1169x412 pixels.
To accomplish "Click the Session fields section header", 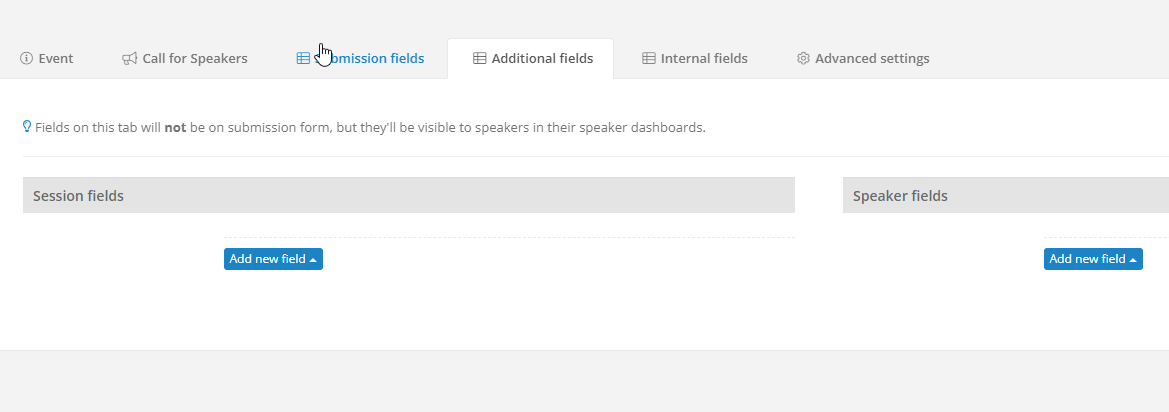I will pyautogui.click(x=409, y=195).
